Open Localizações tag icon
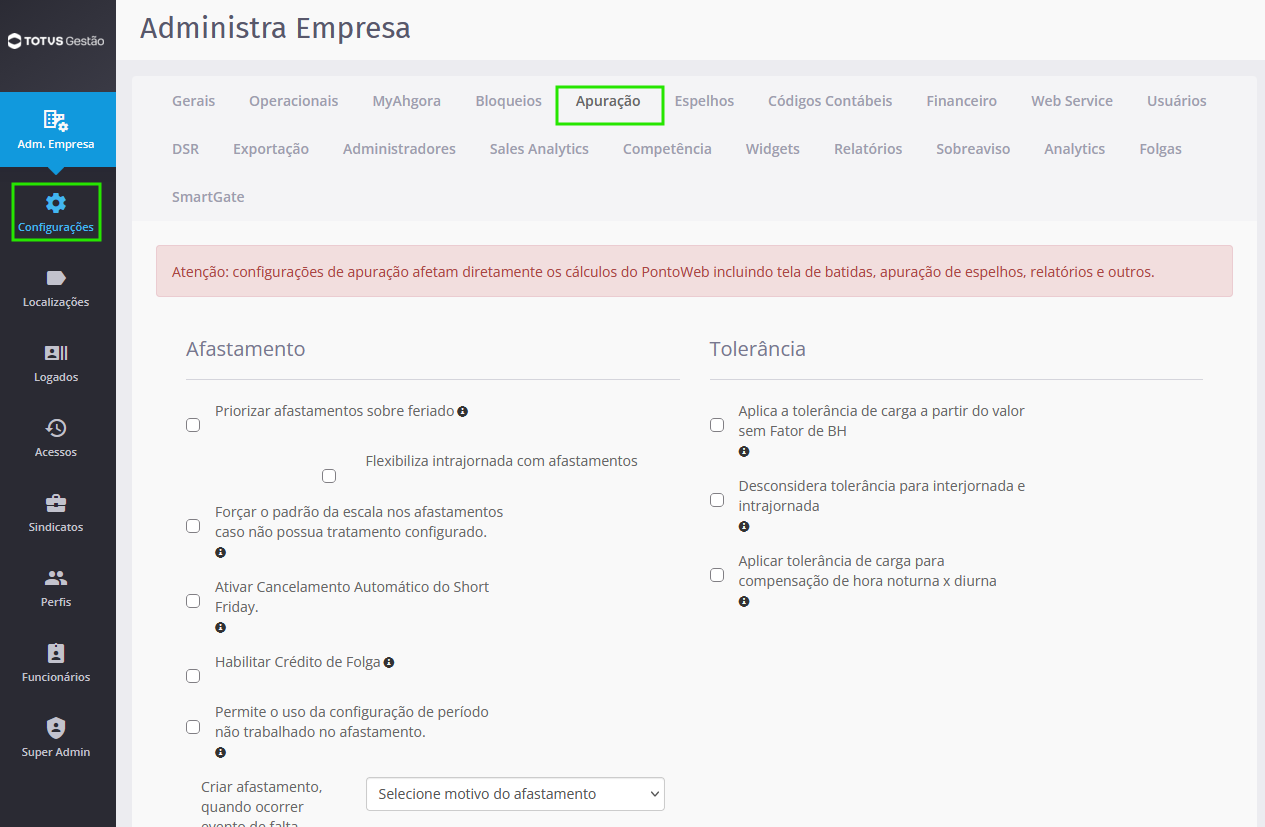The height and width of the screenshot is (827, 1265). 56,278
